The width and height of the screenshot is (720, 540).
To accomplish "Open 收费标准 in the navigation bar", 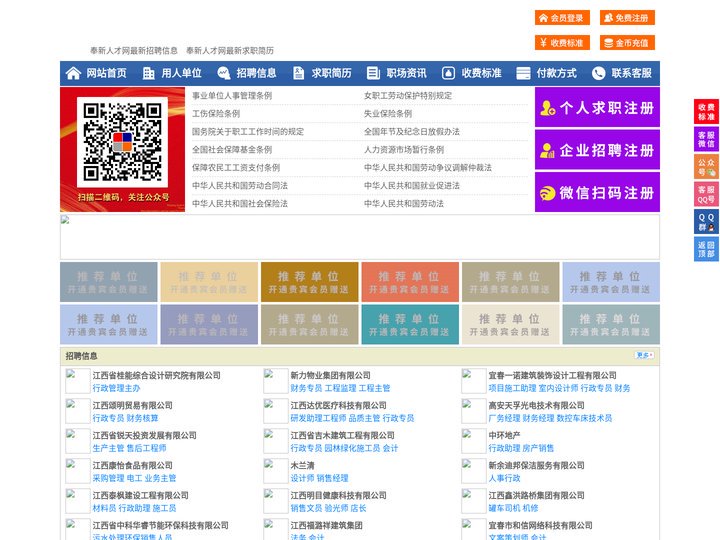I will point(481,73).
